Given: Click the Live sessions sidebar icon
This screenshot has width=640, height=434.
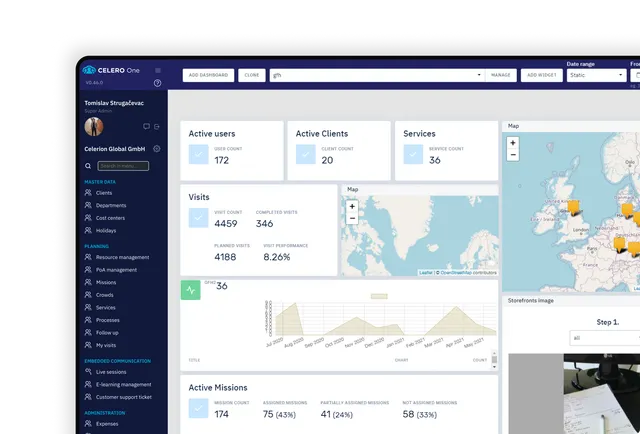Looking at the screenshot, I should [88, 372].
